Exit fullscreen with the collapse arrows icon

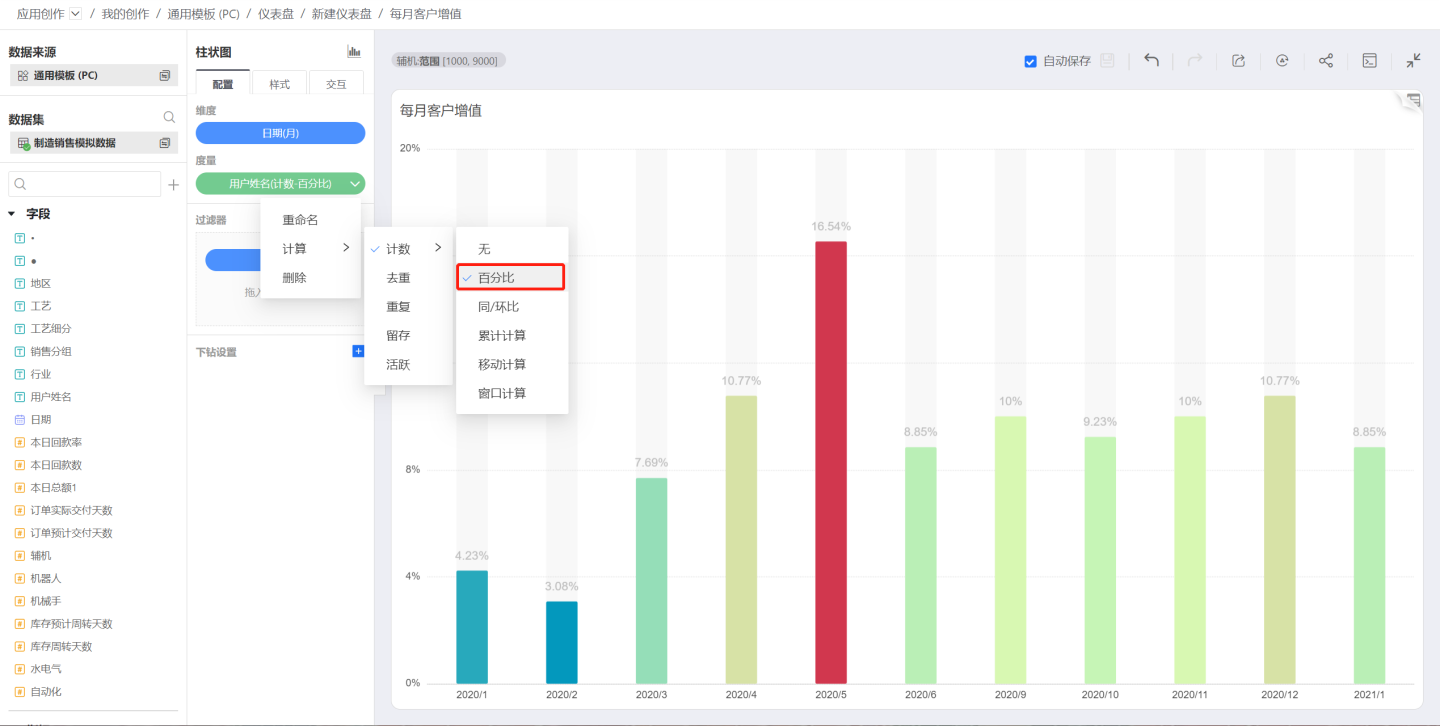pyautogui.click(x=1413, y=61)
